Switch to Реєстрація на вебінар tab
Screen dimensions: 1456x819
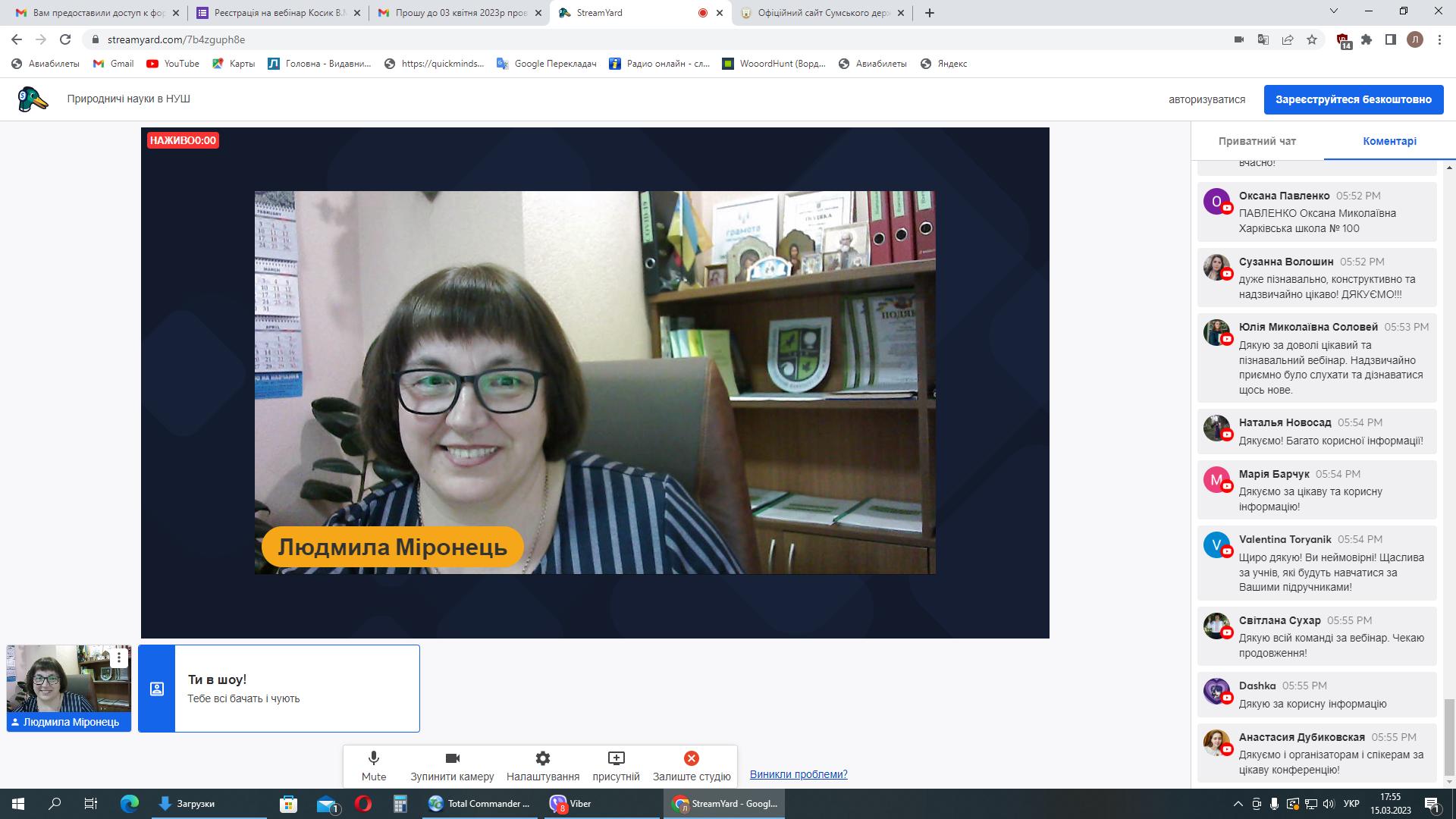(278, 13)
